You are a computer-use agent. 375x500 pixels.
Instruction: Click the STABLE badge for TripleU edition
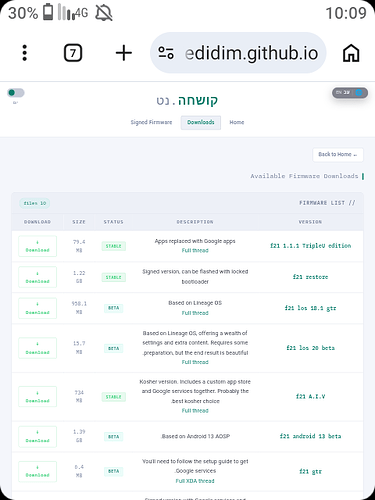(x=114, y=246)
